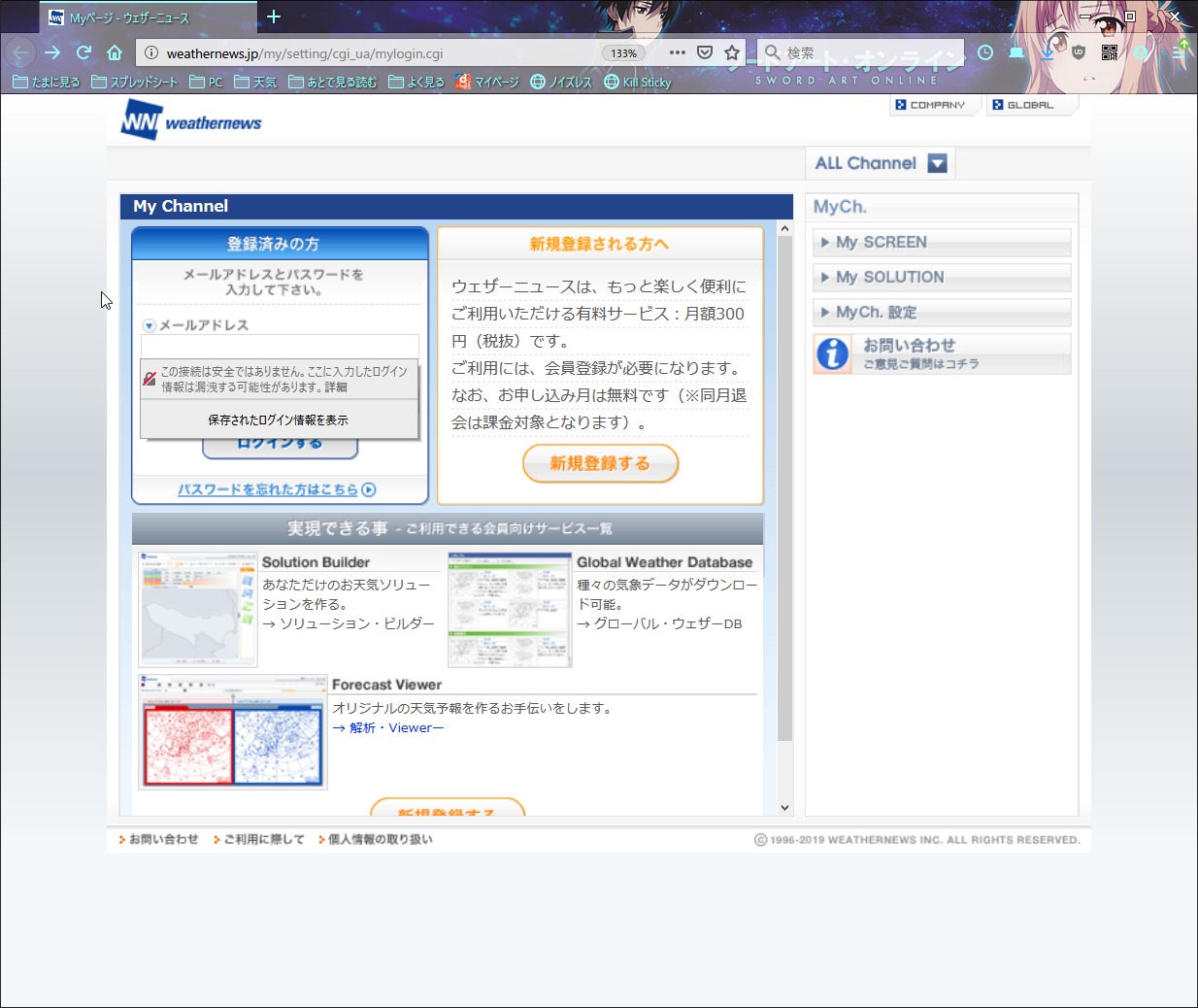Screen dimensions: 1198x1008
Task: Click the 133% zoom level badge
Action: [623, 53]
